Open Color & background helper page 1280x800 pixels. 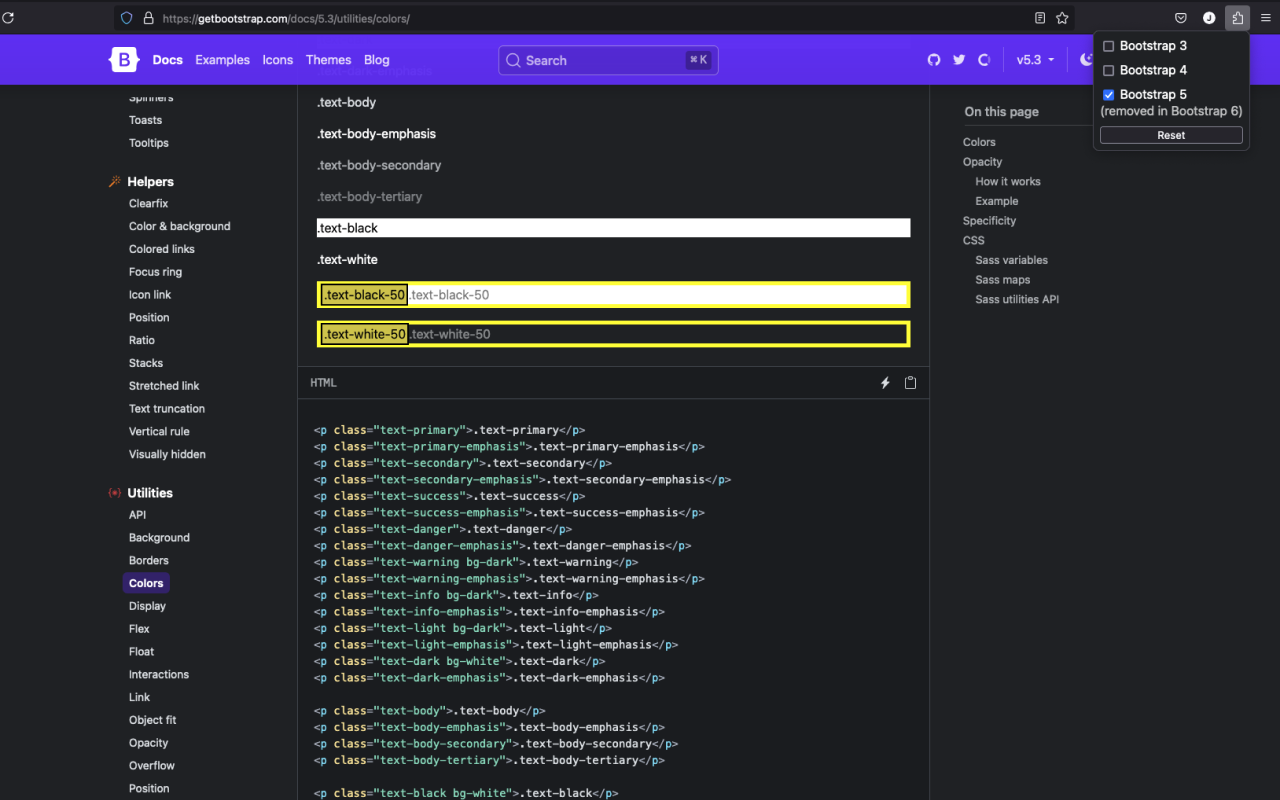[x=180, y=226]
